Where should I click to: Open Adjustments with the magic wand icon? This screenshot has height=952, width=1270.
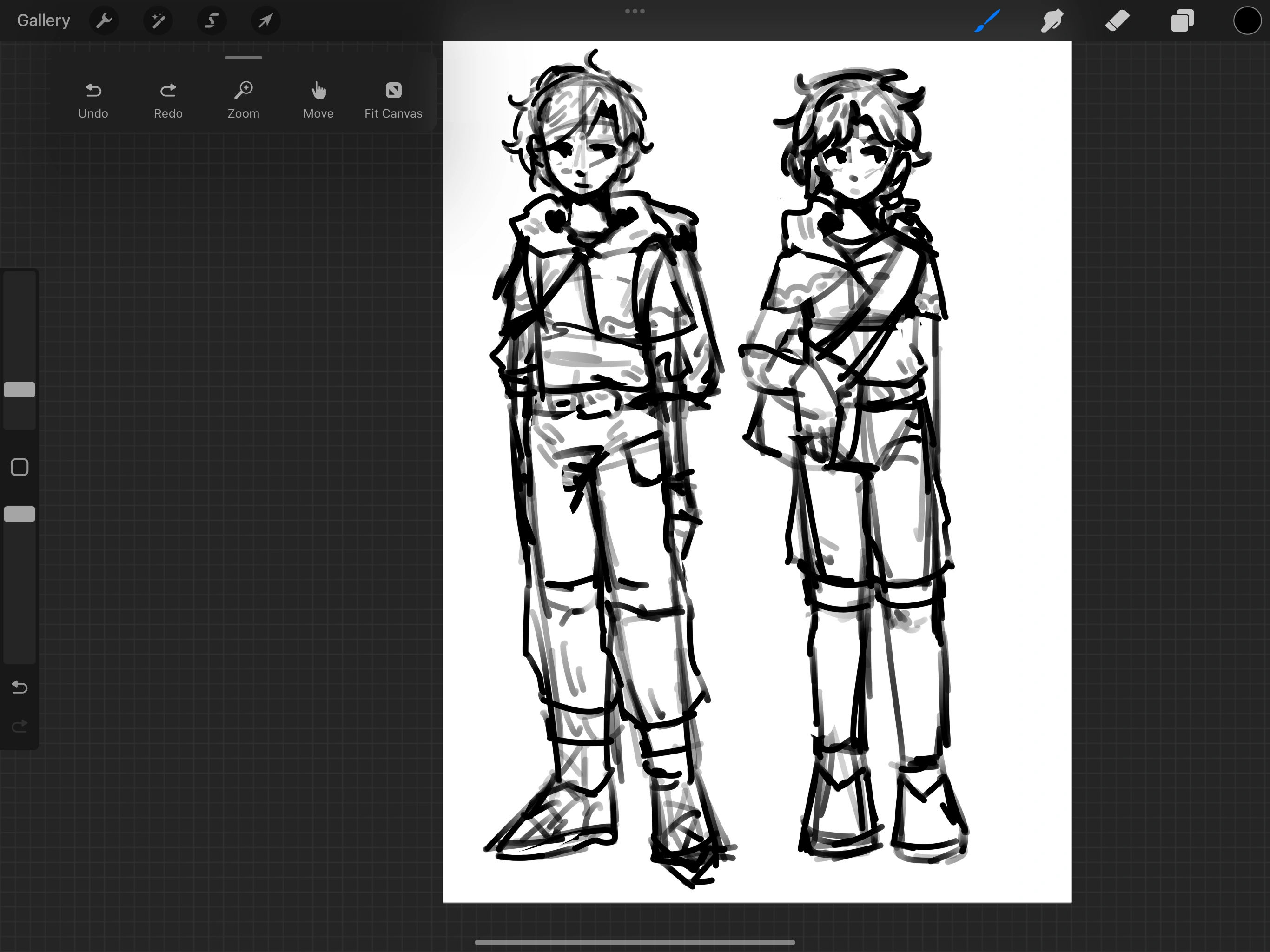[157, 20]
